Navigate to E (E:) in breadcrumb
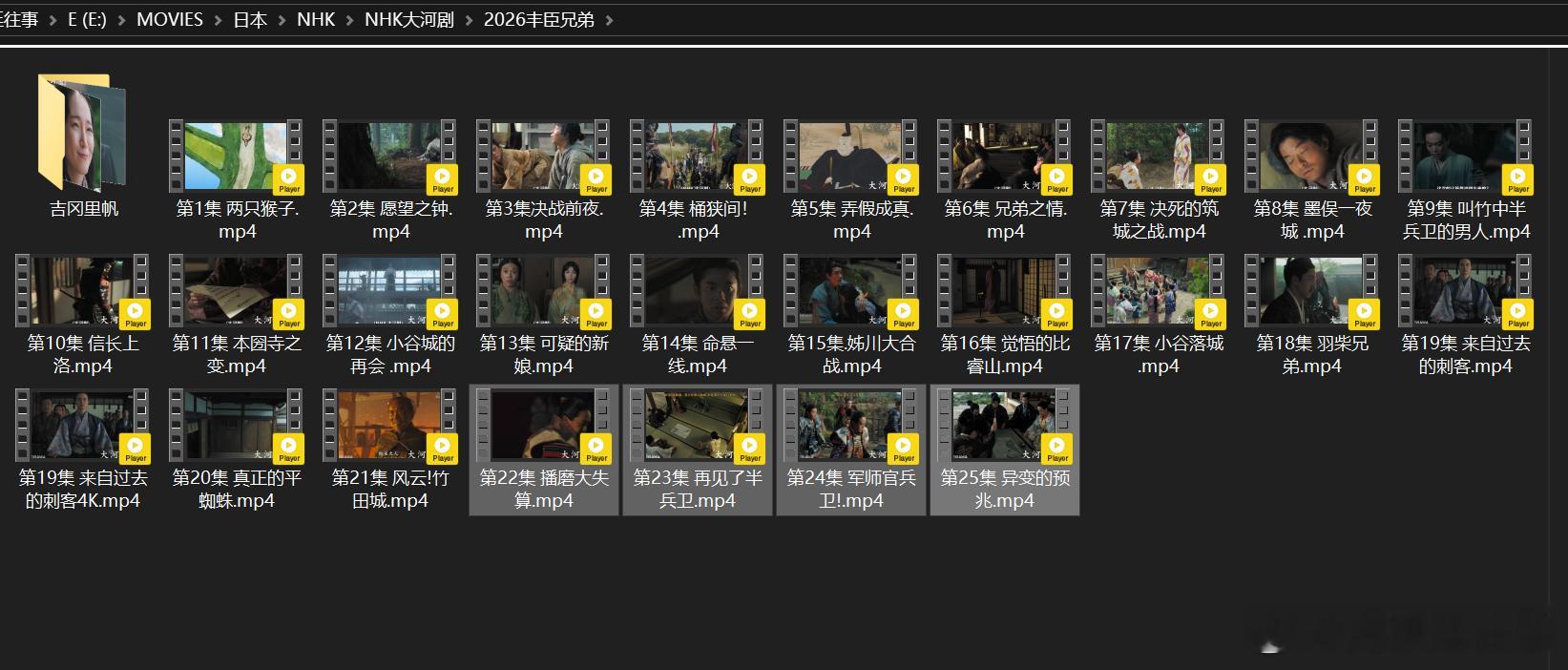This screenshot has width=1568, height=670. click(x=87, y=19)
